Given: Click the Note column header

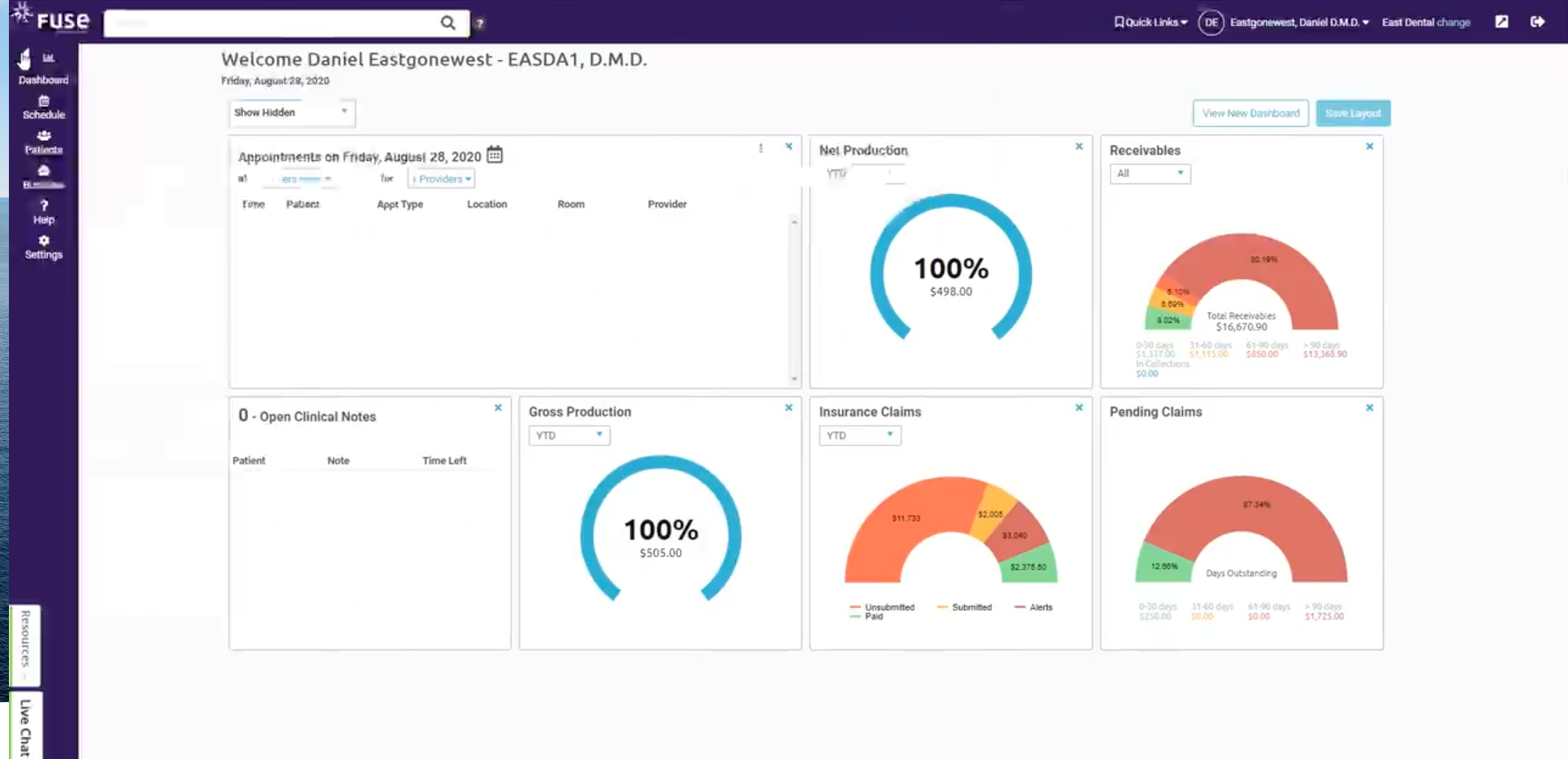Looking at the screenshot, I should (339, 460).
